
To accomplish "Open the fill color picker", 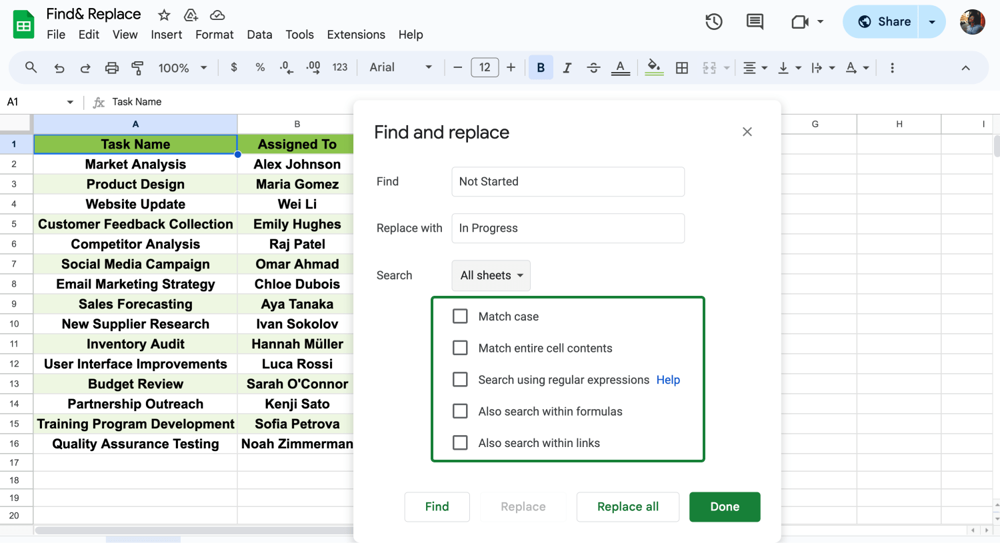I will pos(654,68).
